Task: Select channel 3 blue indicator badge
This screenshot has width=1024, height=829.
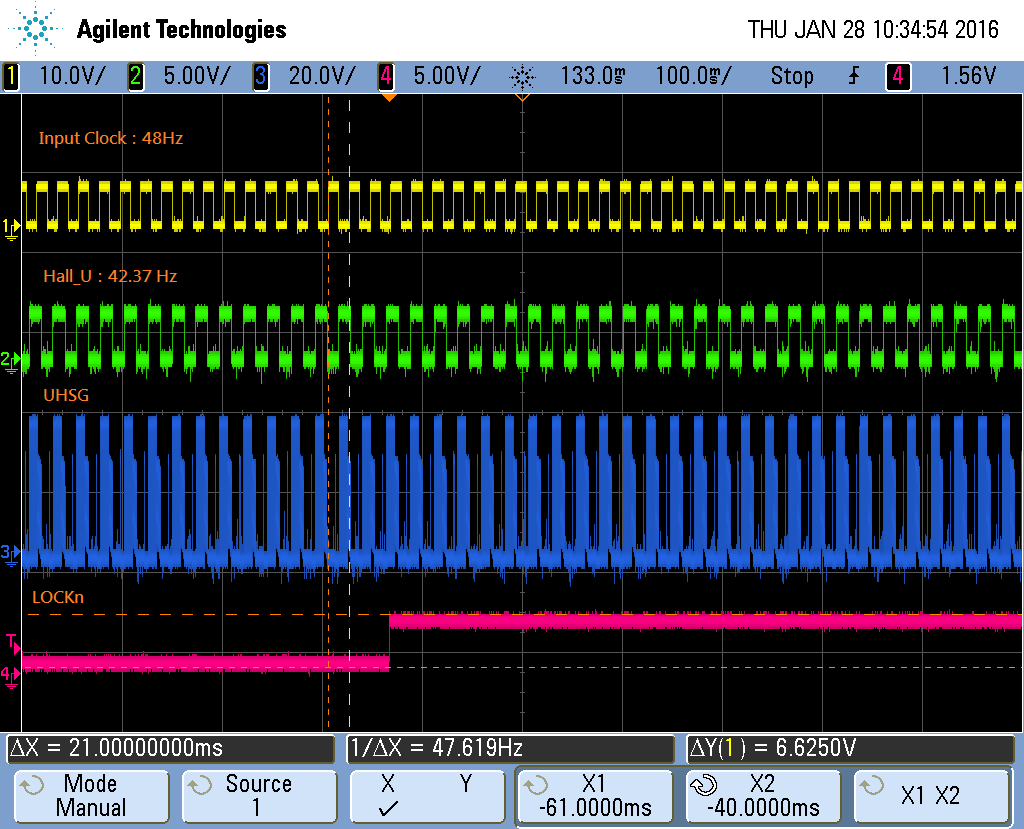Action: (260, 76)
